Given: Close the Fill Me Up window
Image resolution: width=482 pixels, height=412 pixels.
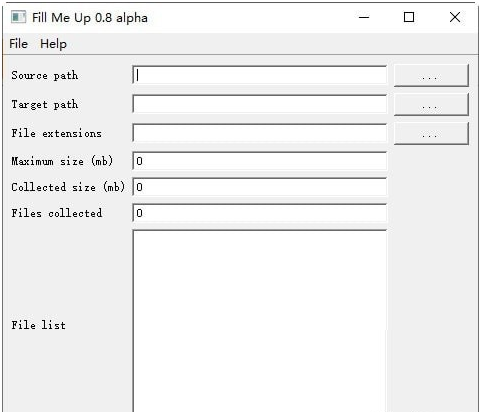Looking at the screenshot, I should [455, 17].
